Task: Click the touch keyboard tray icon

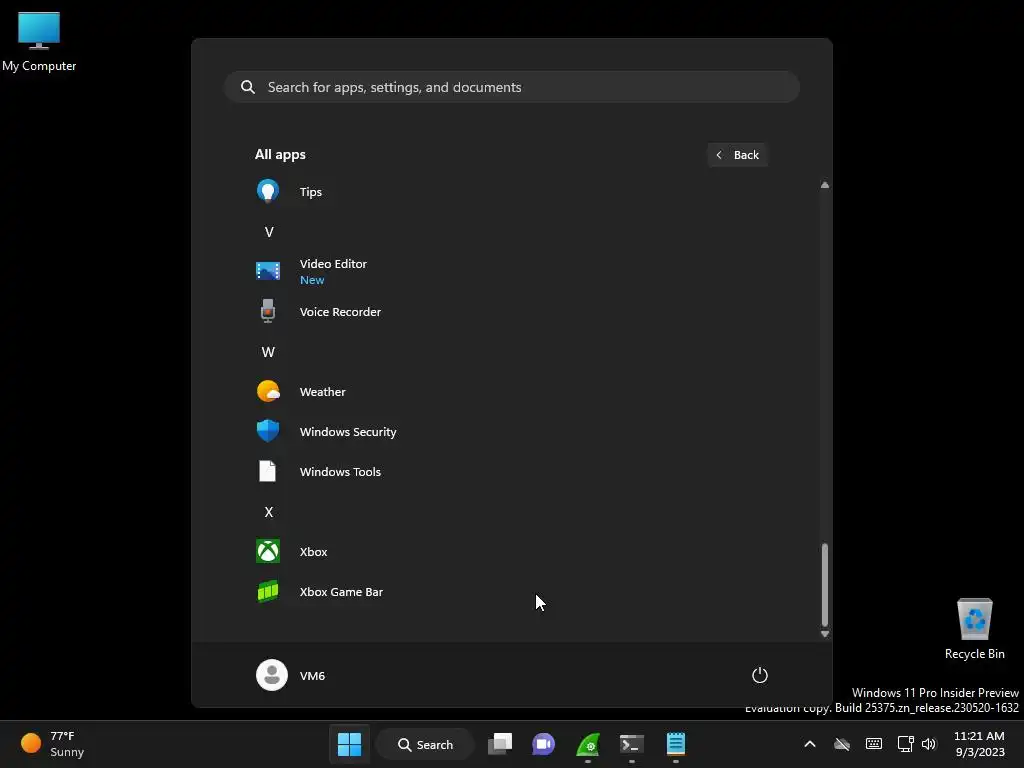Action: 874,744
